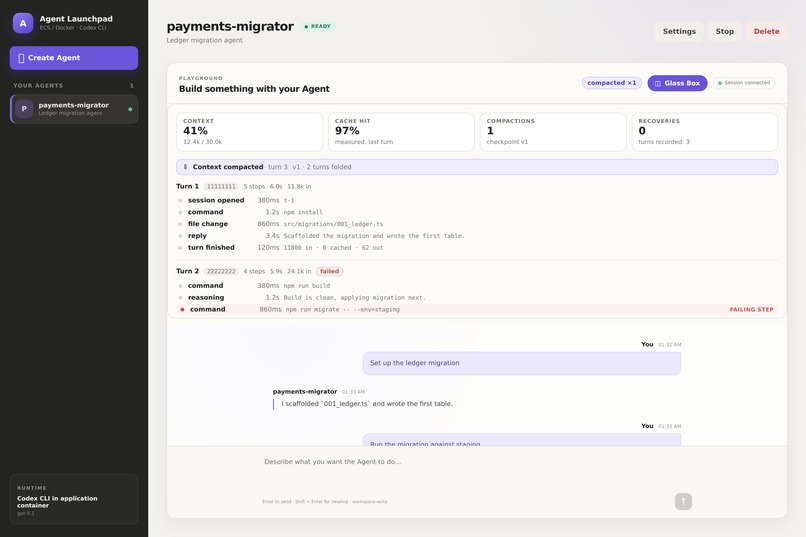This screenshot has height=537, width=806.
Task: Collapse the Turn 1 header
Action: pyautogui.click(x=244, y=187)
